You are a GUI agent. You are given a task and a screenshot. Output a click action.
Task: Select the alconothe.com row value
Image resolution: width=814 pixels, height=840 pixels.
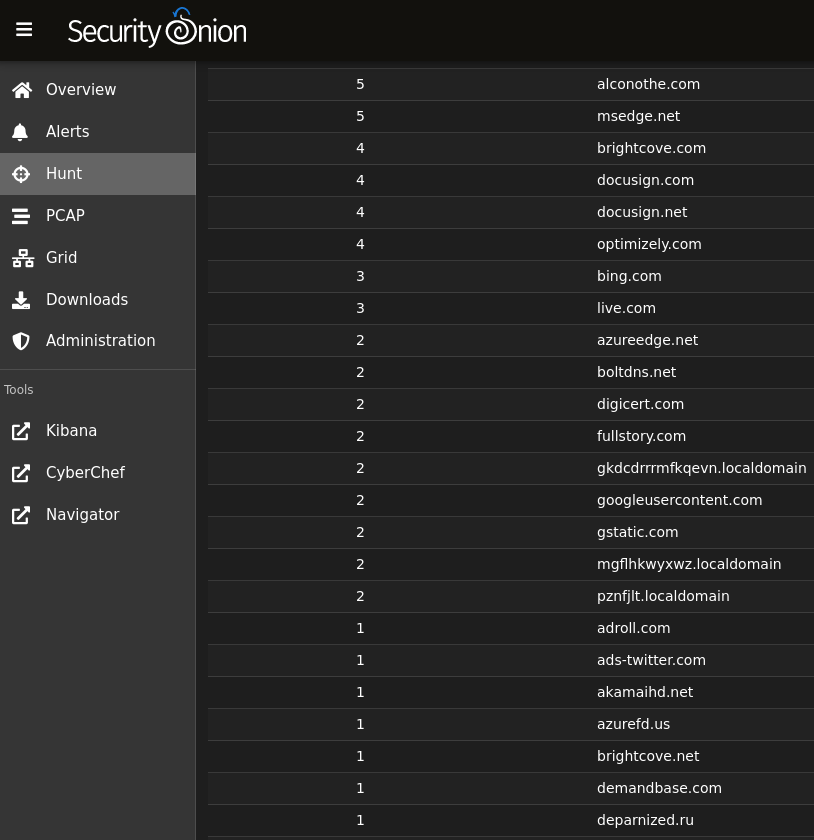tap(648, 84)
